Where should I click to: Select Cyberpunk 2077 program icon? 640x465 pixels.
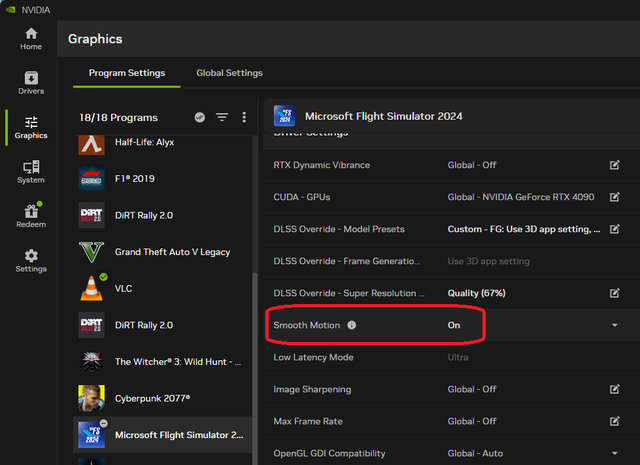pos(91,398)
